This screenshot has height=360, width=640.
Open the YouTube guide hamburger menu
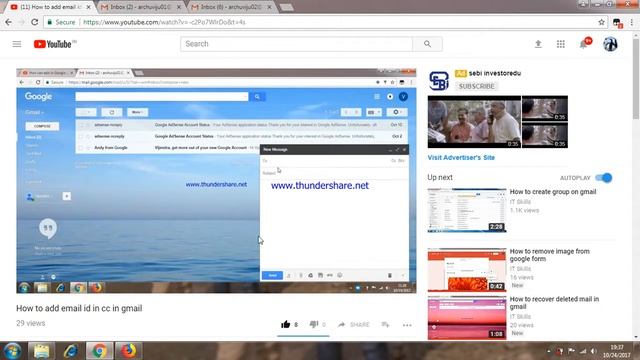17,44
